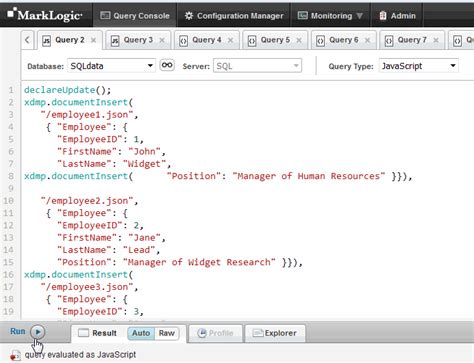Image resolution: width=474 pixels, height=363 pixels.
Task: Click the Result tab icon
Action: tap(83, 333)
